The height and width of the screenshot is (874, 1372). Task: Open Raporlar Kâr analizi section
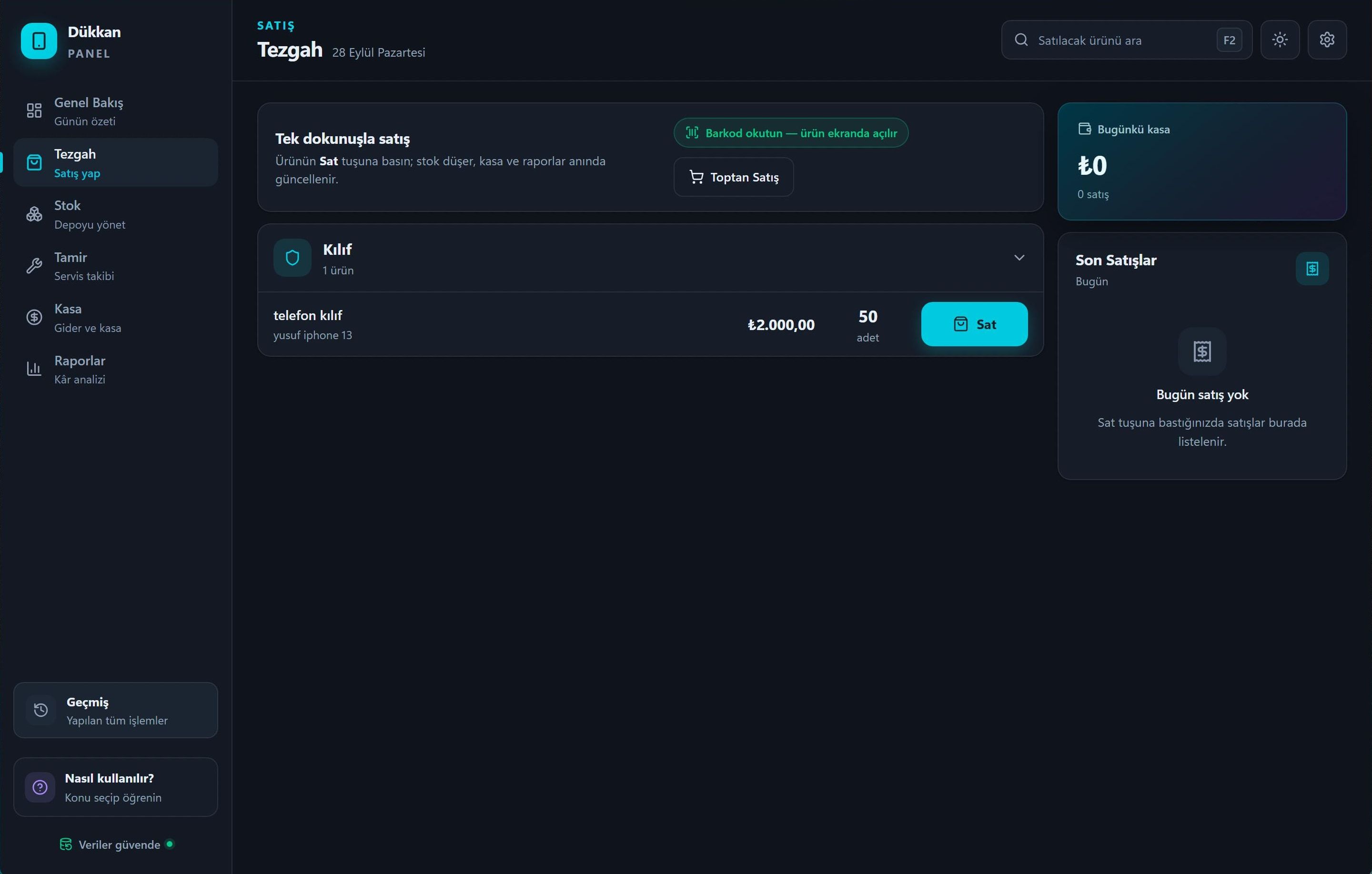pyautogui.click(x=116, y=369)
